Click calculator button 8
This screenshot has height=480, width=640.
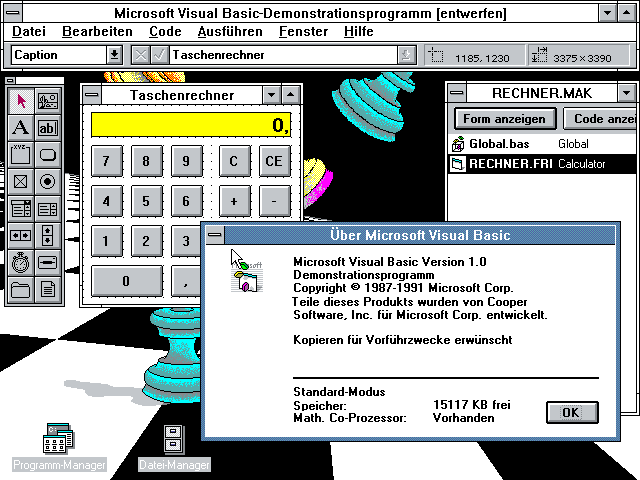[x=147, y=161]
